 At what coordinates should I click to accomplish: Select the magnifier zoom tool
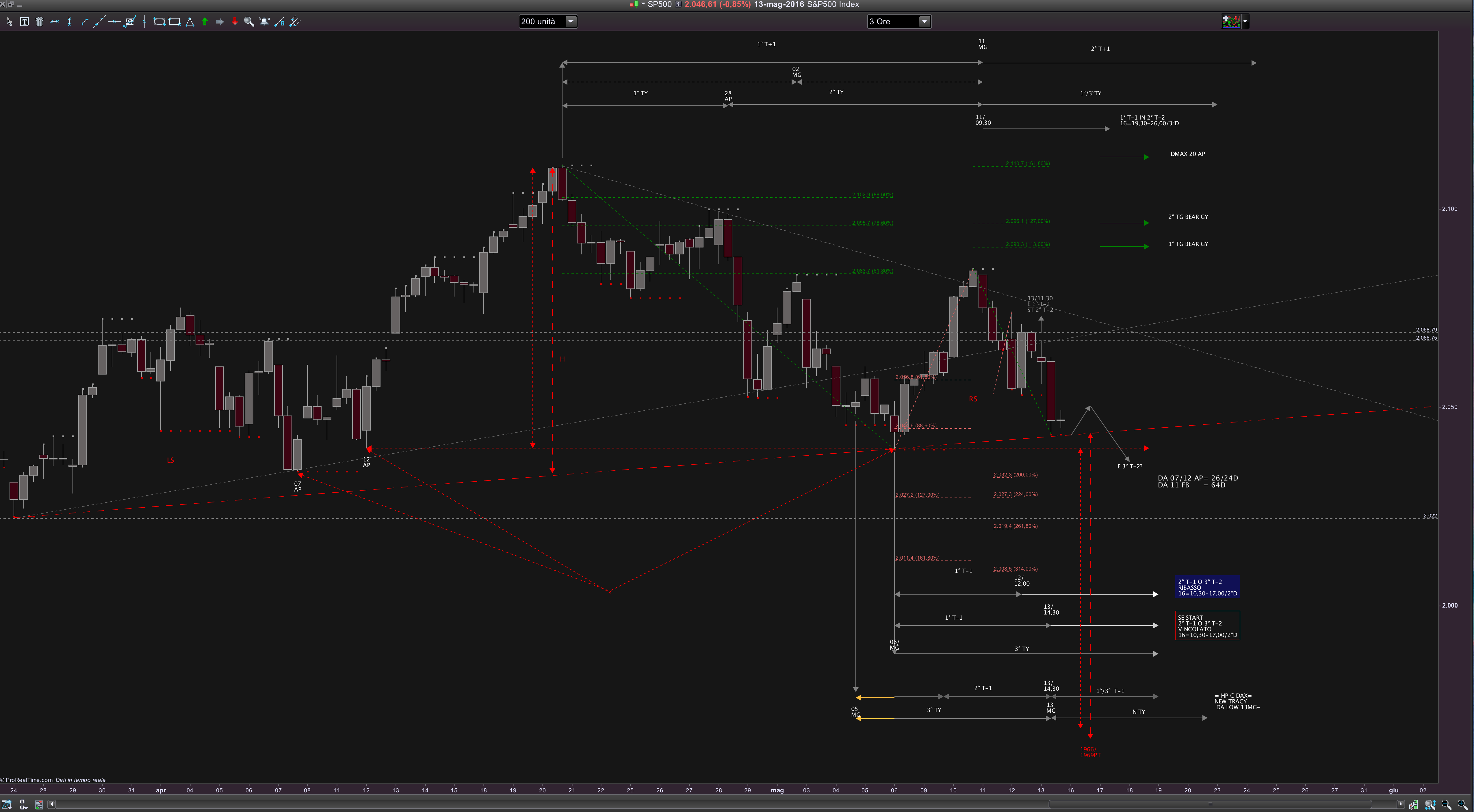pos(249,22)
